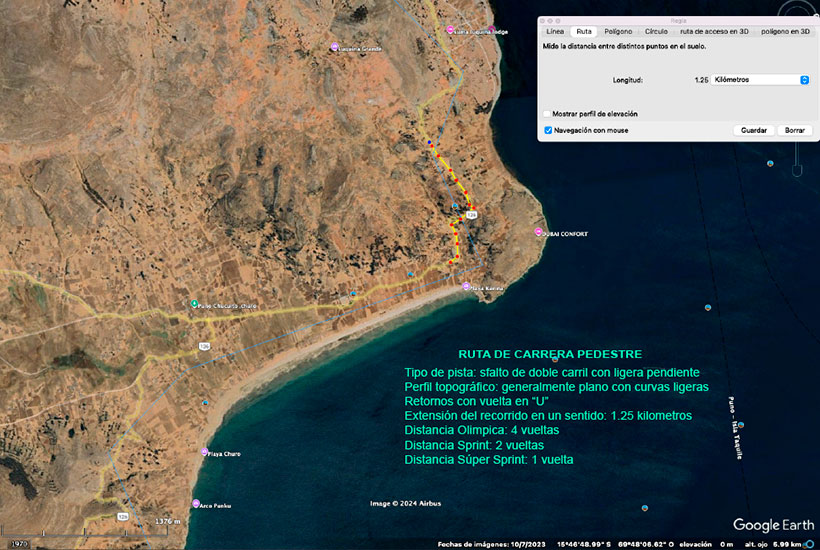Click the route 126 highway shield
Image resolution: width=820 pixels, height=550 pixels.
pyautogui.click(x=471, y=215)
